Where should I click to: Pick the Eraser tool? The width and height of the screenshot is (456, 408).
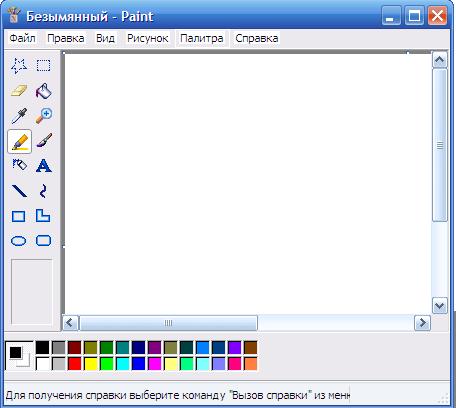(x=19, y=91)
